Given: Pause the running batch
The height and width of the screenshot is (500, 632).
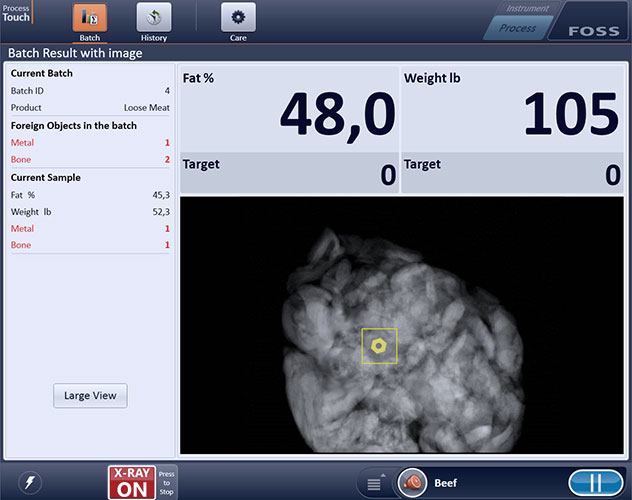Looking at the screenshot, I should (x=596, y=483).
